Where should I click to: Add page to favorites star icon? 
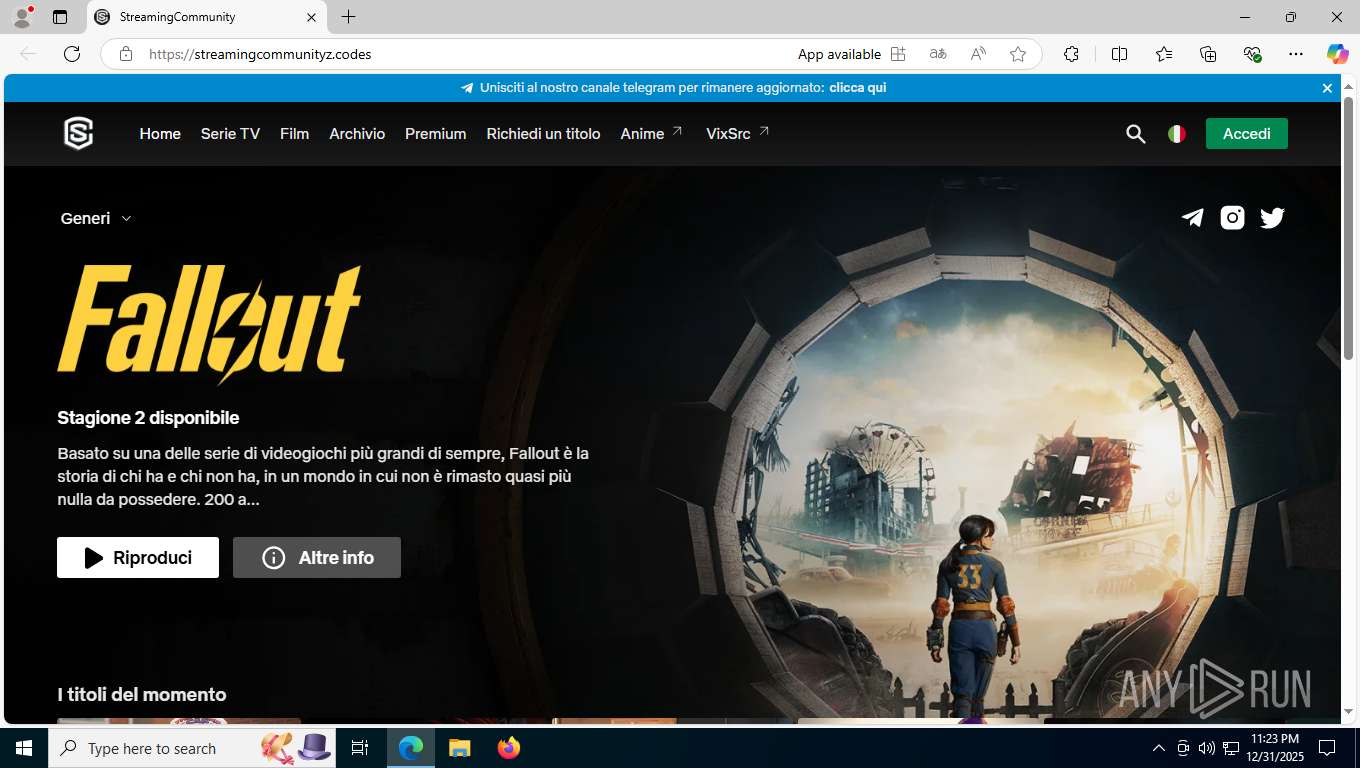[x=1018, y=54]
